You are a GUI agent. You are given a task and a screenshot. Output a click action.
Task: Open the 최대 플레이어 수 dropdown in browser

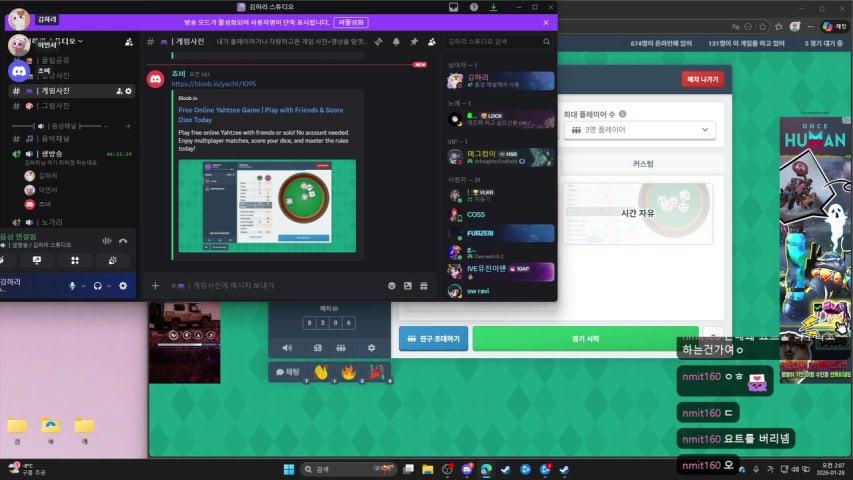(x=640, y=130)
